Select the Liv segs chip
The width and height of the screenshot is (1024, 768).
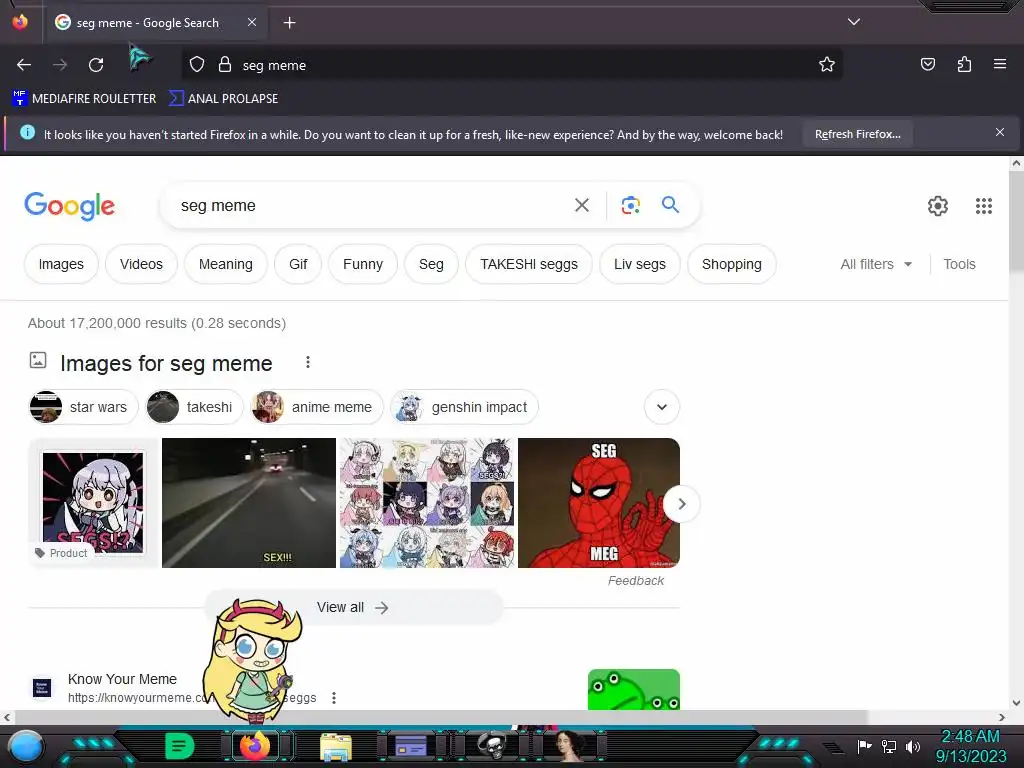point(639,264)
